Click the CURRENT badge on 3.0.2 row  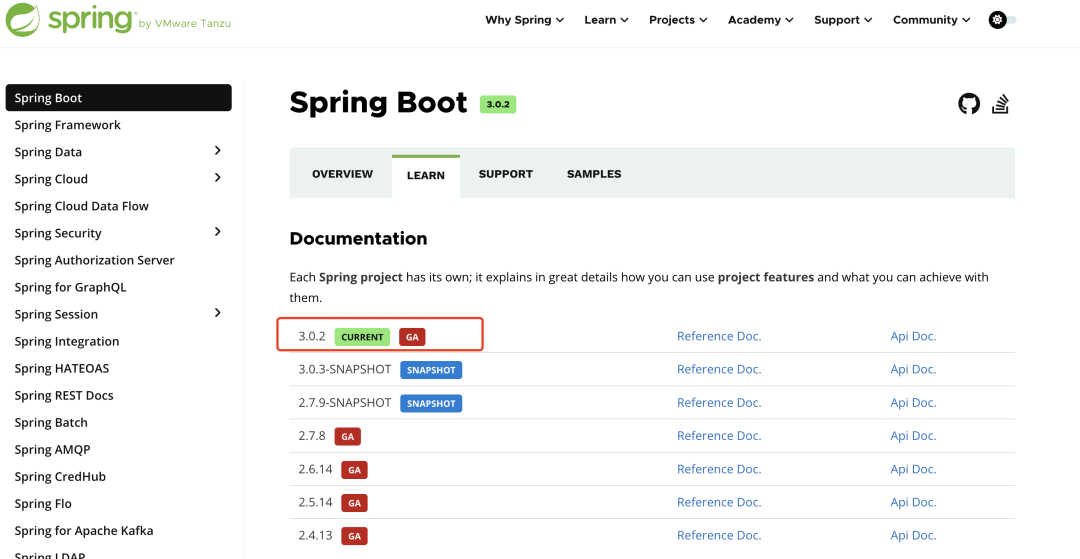click(x=362, y=337)
